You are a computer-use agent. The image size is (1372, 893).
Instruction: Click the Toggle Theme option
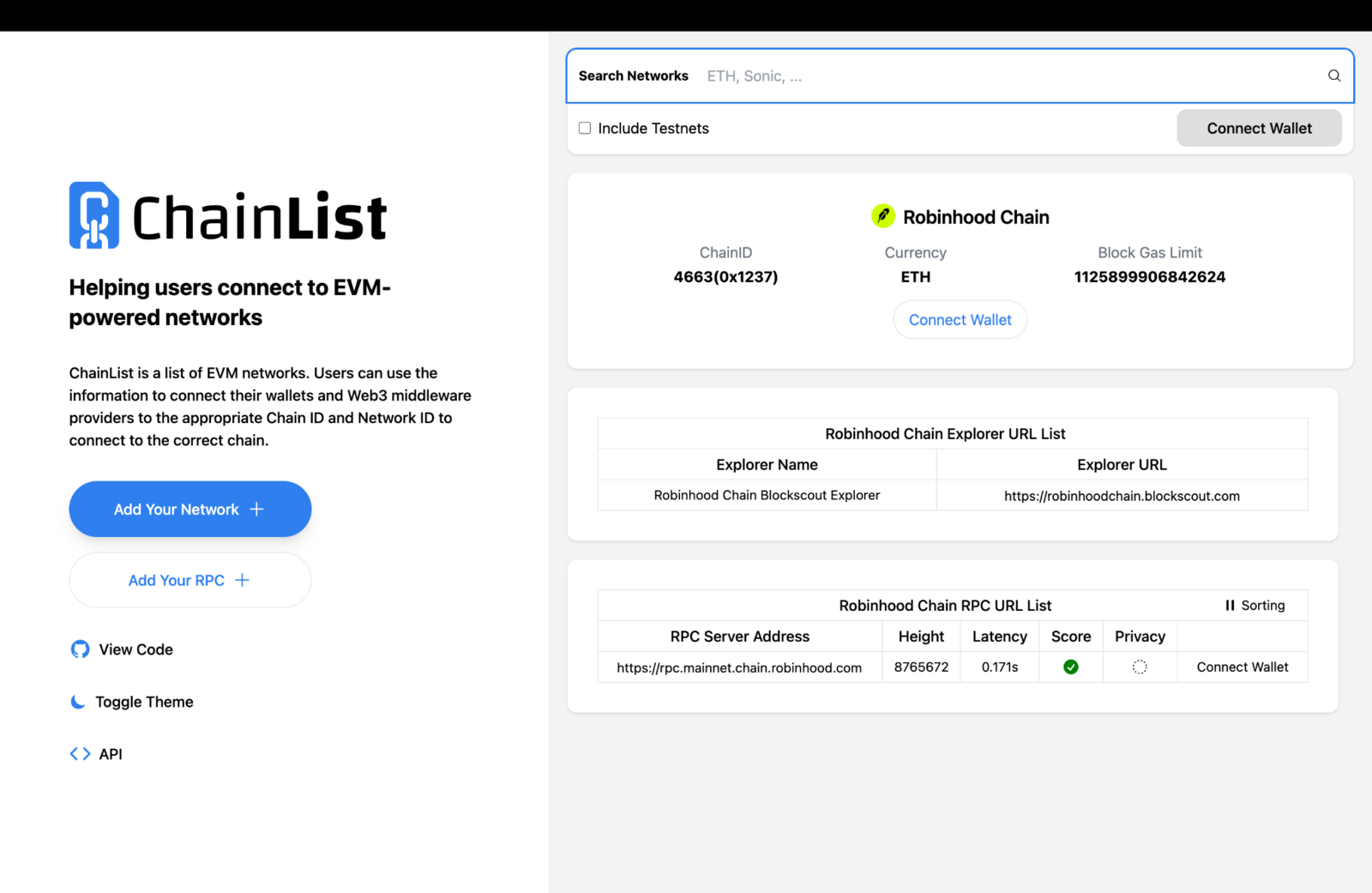click(x=132, y=702)
